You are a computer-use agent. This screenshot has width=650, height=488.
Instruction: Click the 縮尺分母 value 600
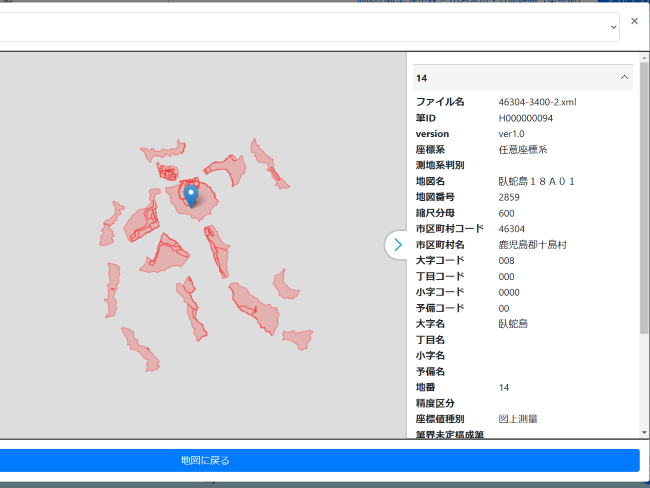[x=506, y=213]
